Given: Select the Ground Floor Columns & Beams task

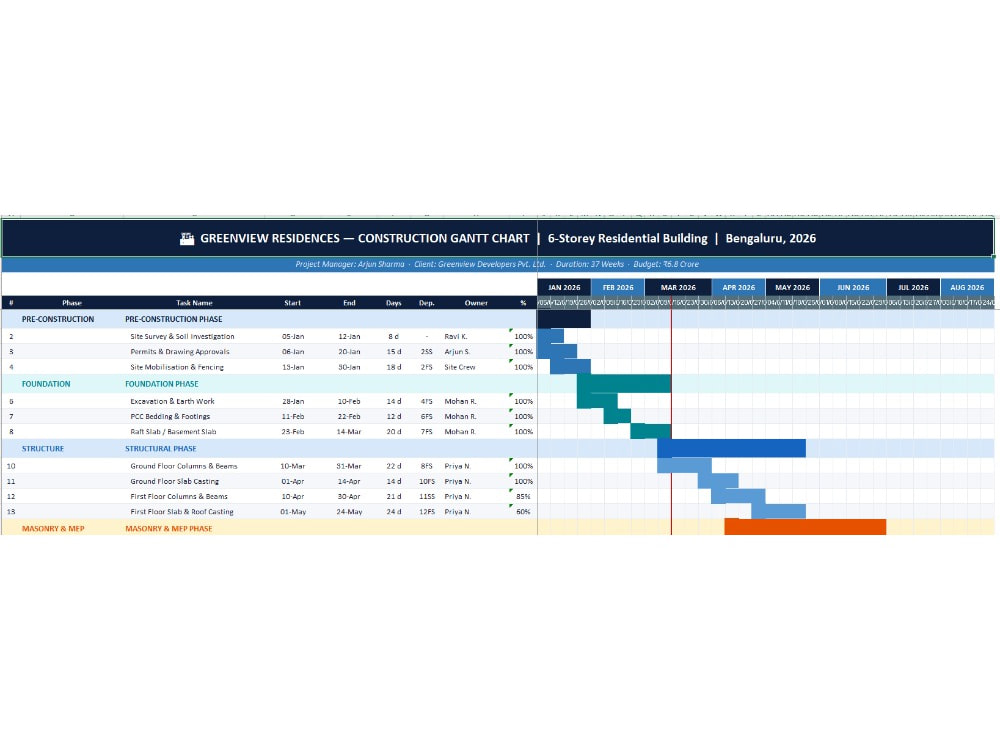Looking at the screenshot, I should tap(184, 466).
